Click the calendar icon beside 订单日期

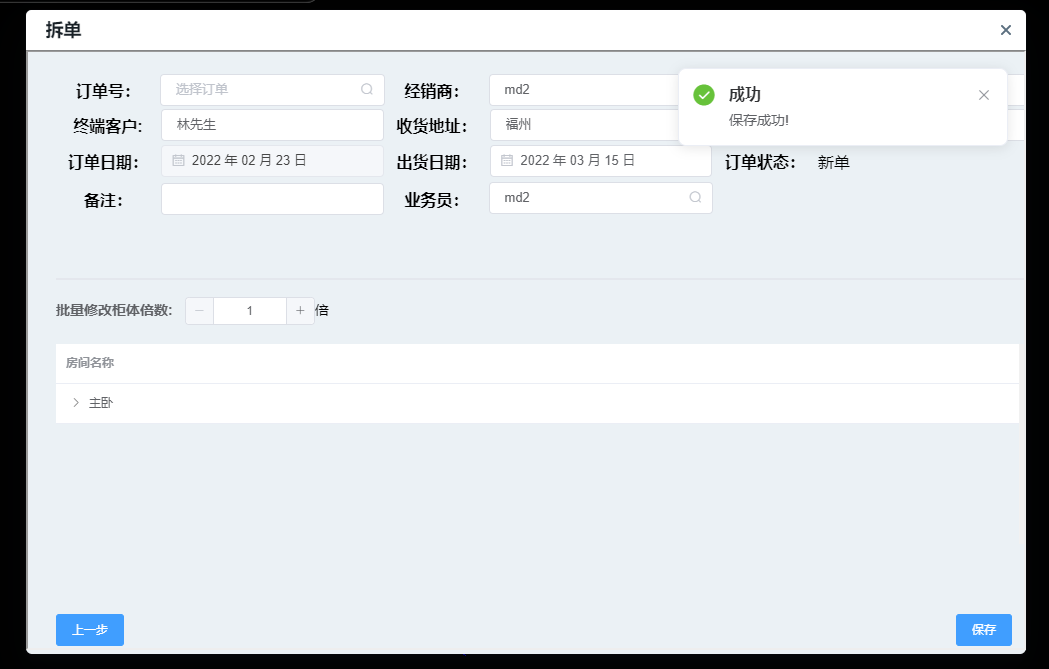point(178,160)
